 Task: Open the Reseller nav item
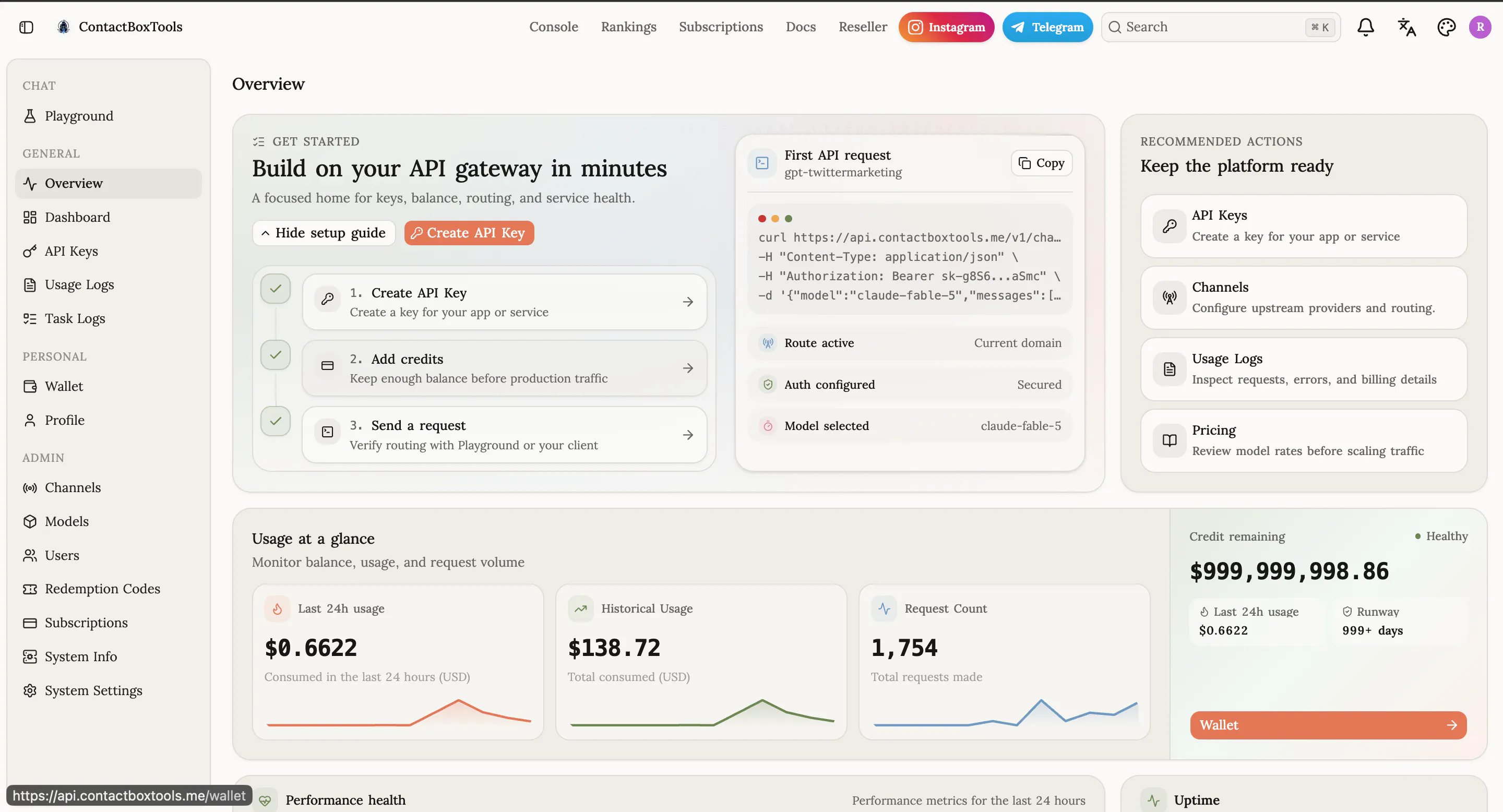[x=862, y=27]
